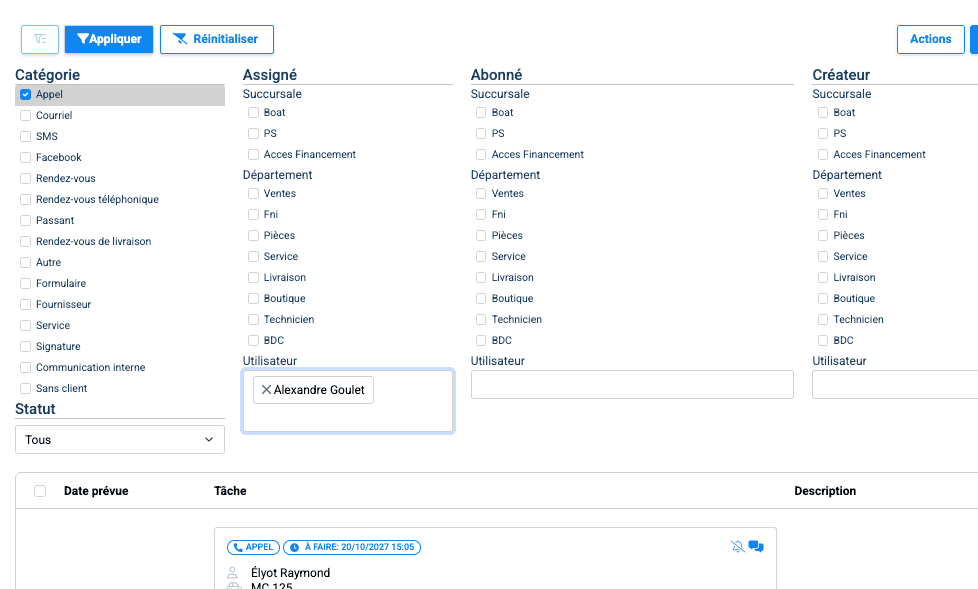This screenshot has width=978, height=589.
Task: Open the chat bubbles icon on task card
Action: pos(756,547)
